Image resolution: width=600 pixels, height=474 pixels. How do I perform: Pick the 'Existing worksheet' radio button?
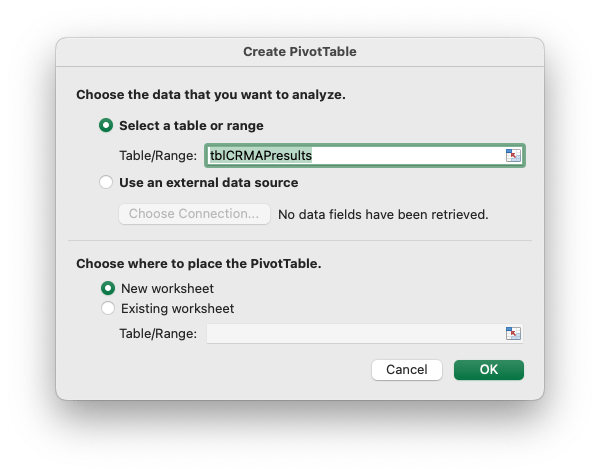[x=107, y=308]
